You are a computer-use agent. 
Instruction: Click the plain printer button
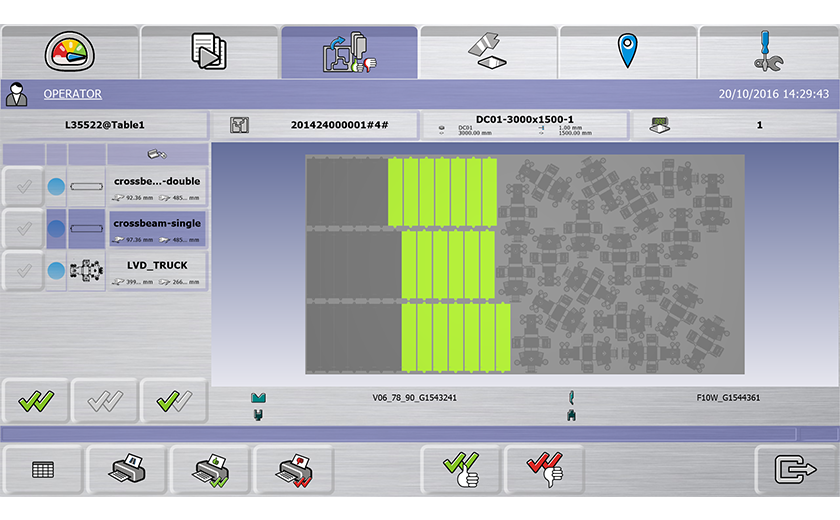pyautogui.click(x=126, y=470)
